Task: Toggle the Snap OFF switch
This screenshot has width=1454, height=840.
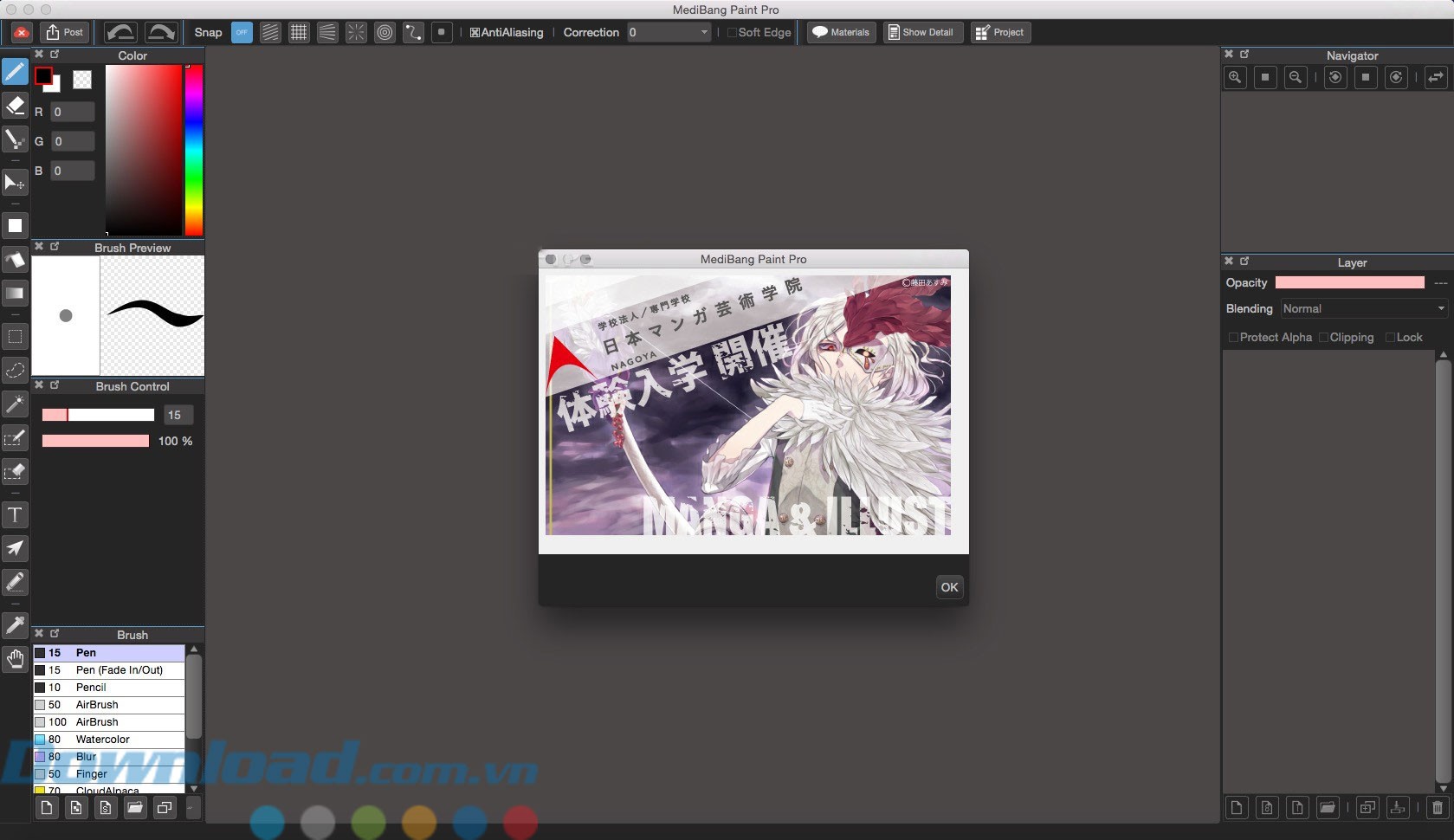Action: tap(242, 32)
